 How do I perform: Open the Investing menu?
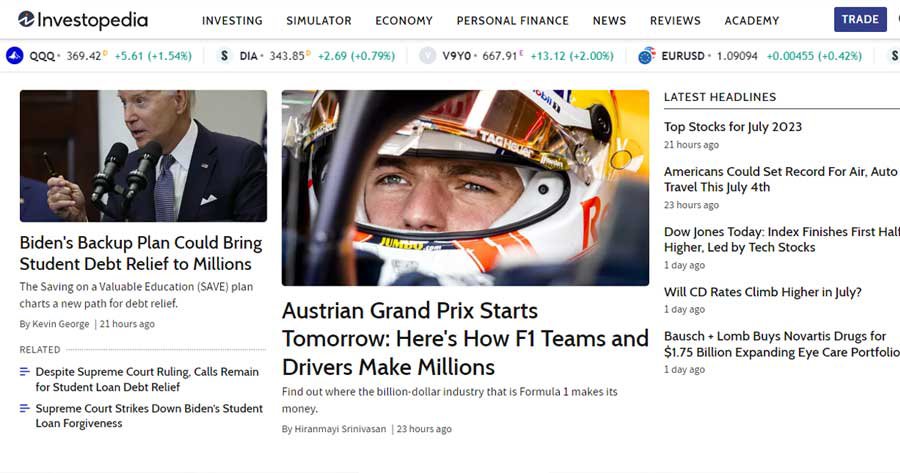click(x=232, y=20)
